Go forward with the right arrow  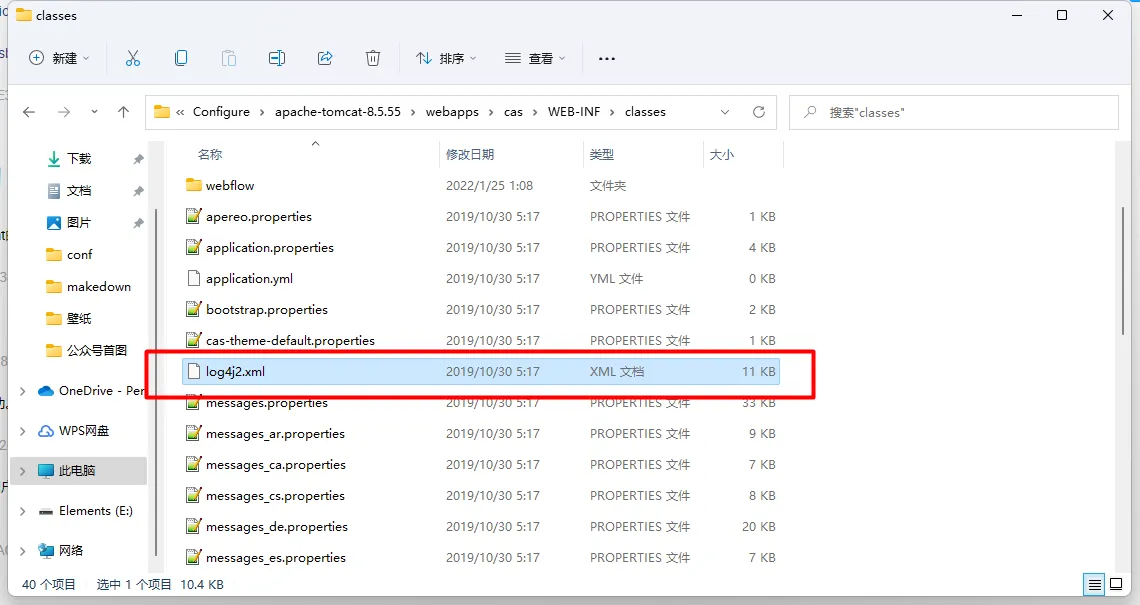(64, 112)
